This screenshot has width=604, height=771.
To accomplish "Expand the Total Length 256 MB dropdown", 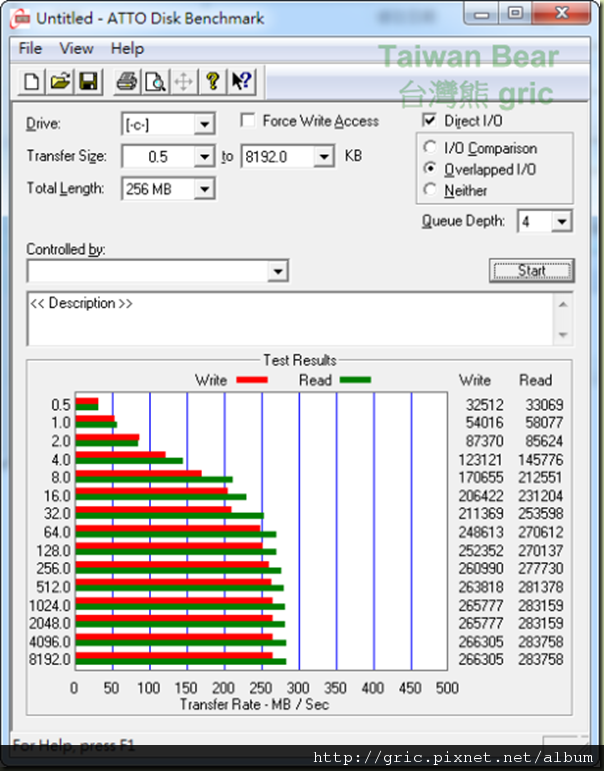I will 204,189.
